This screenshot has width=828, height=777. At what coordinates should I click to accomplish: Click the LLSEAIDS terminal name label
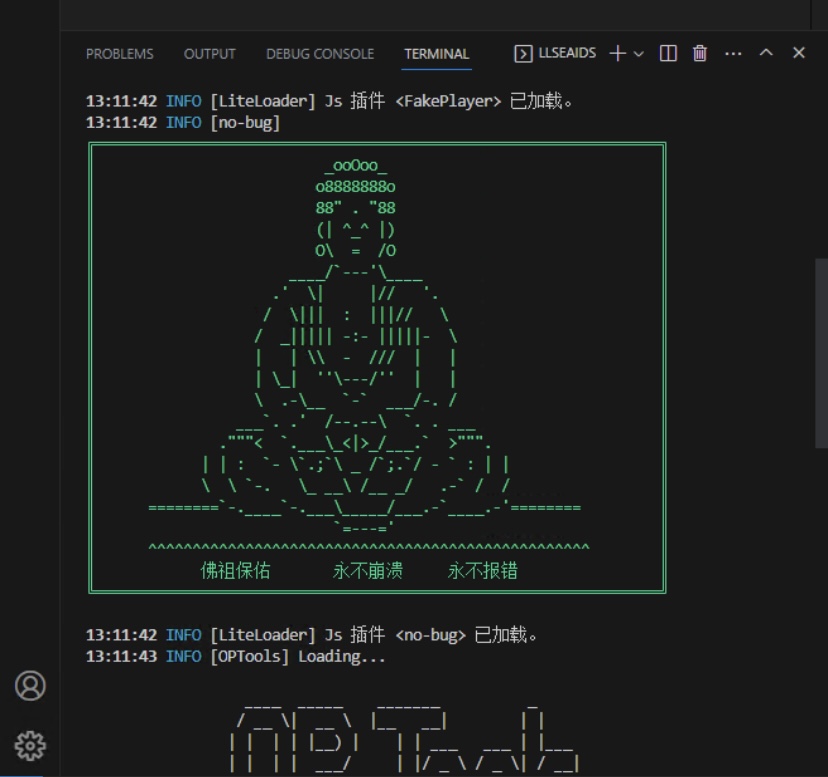[567, 53]
